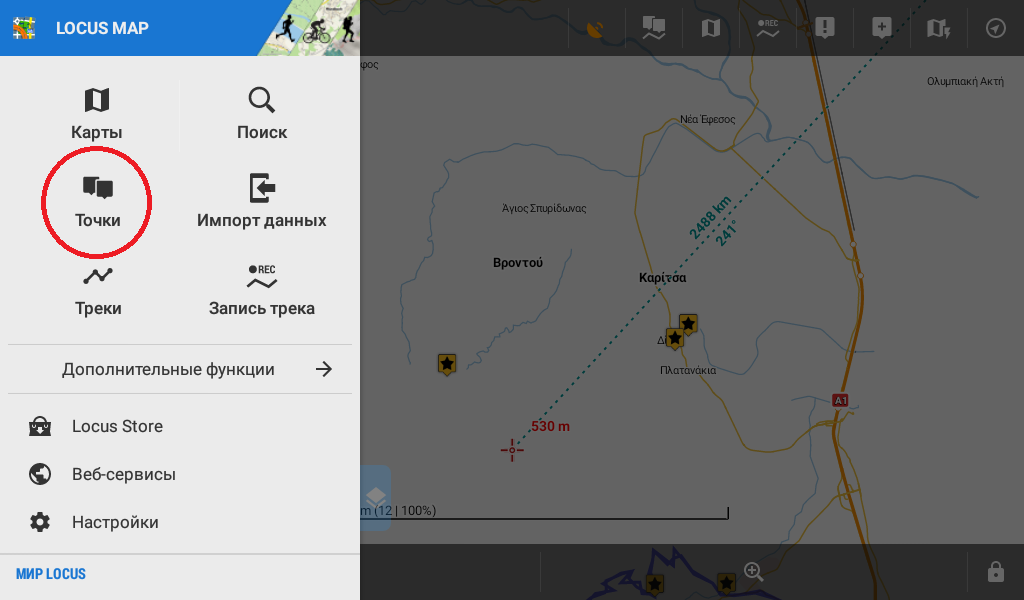Start Запись трека track recording
Image resolution: width=1024 pixels, height=600 pixels.
(x=262, y=291)
